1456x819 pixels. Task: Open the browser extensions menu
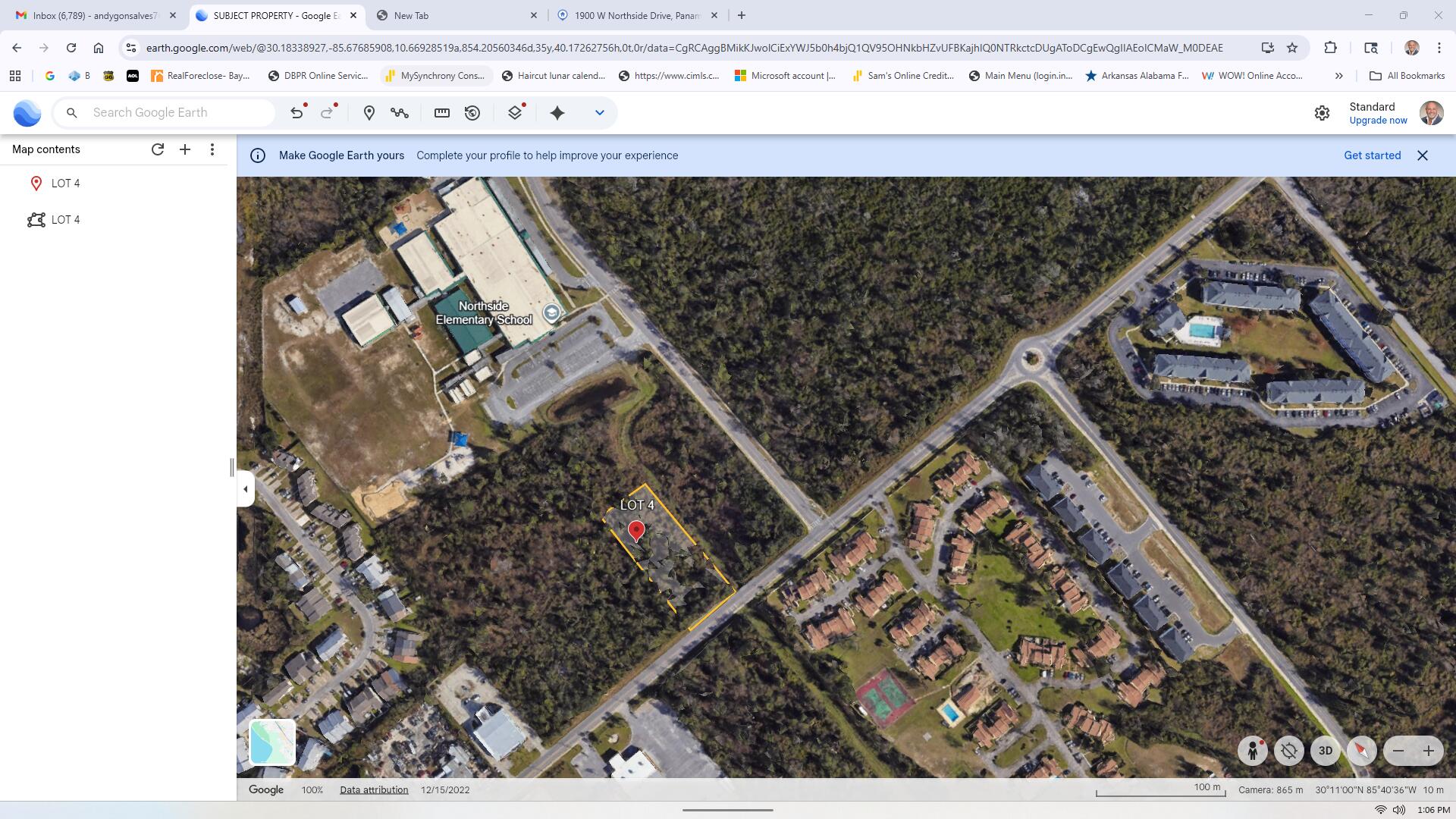pos(1330,48)
